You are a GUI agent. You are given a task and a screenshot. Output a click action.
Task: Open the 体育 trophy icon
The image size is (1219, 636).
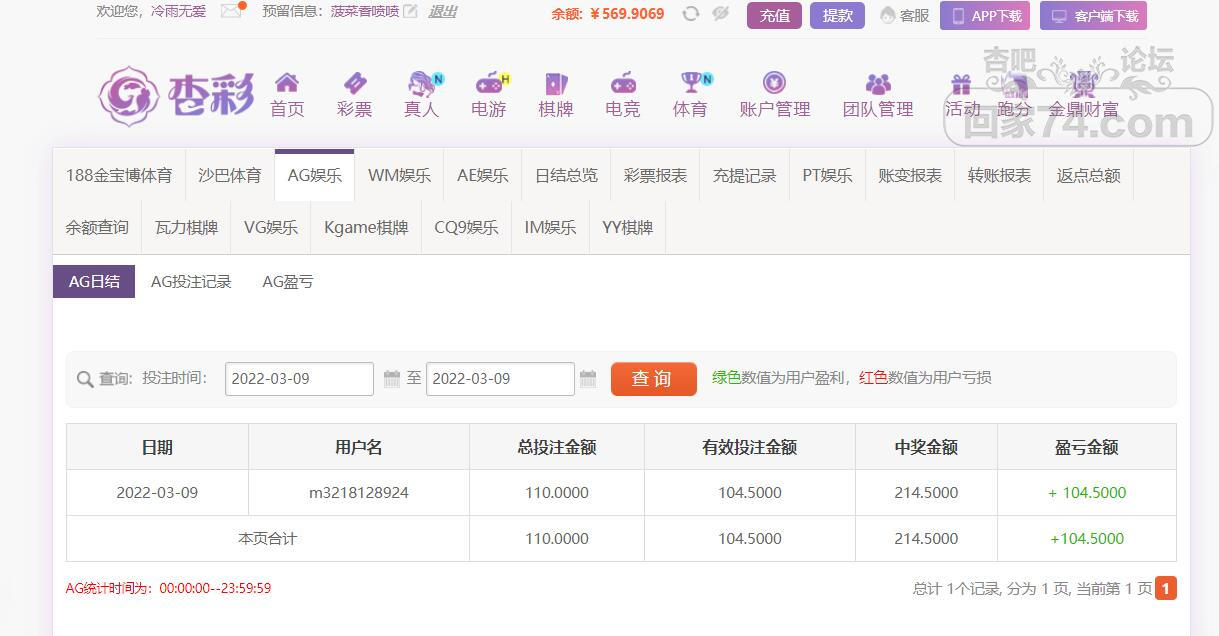(x=690, y=83)
